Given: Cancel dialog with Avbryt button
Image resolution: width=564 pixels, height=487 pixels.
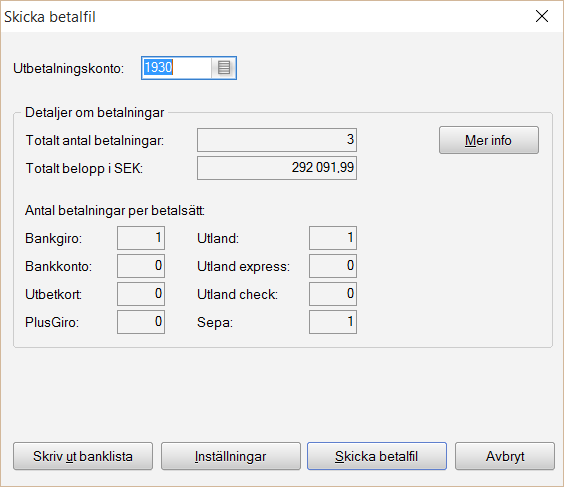Looking at the screenshot, I should click(505, 456).
